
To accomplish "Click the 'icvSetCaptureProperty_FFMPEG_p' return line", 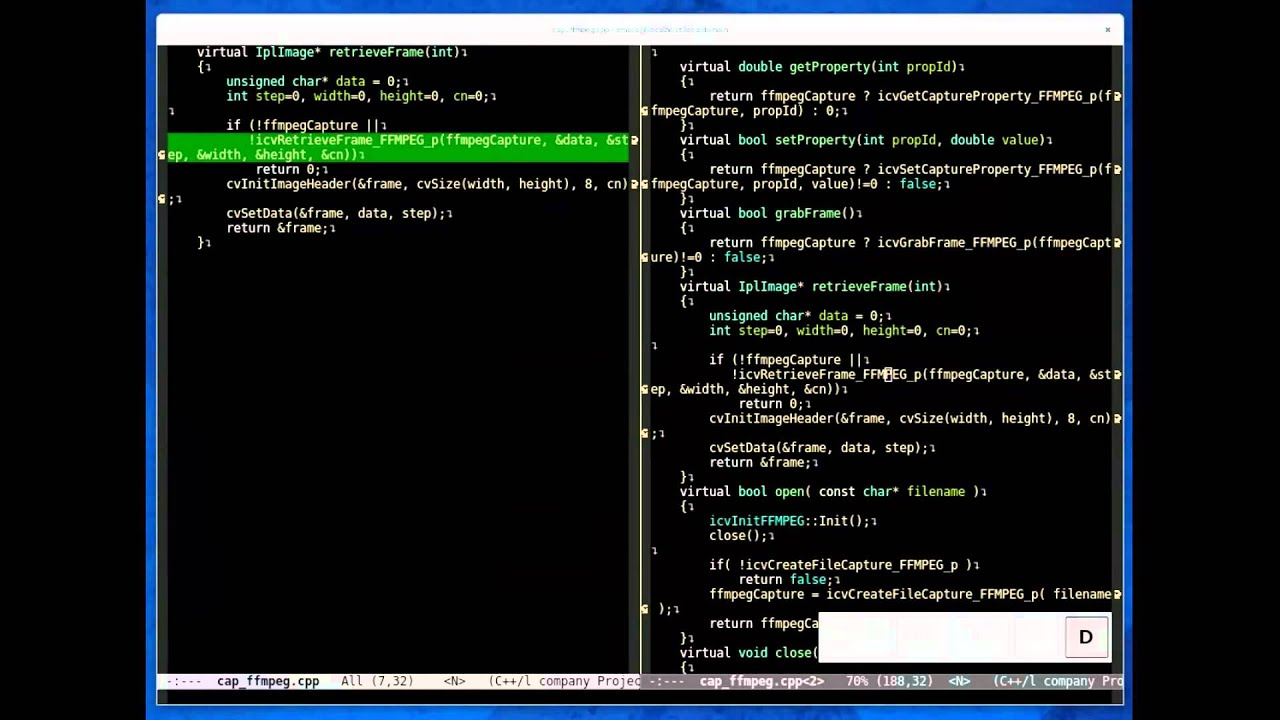I will tap(910, 169).
